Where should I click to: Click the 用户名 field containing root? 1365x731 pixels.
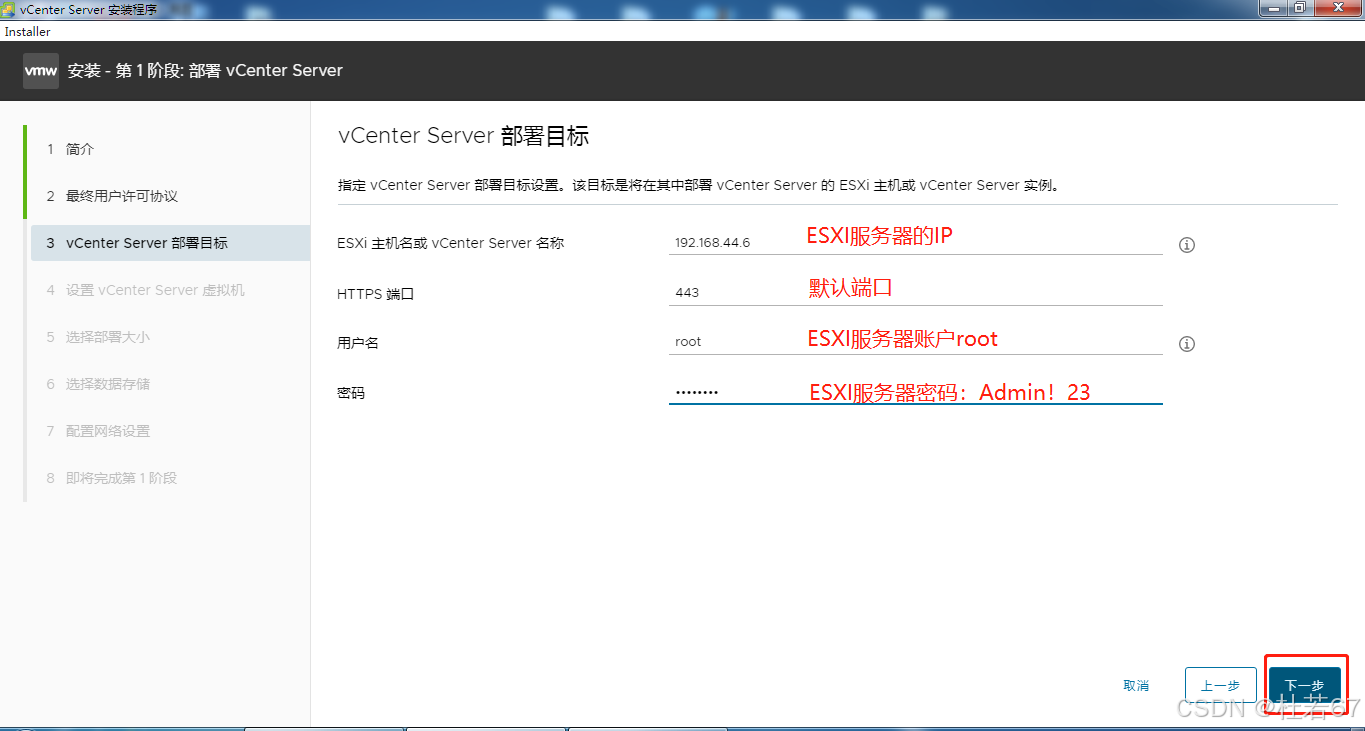point(916,341)
